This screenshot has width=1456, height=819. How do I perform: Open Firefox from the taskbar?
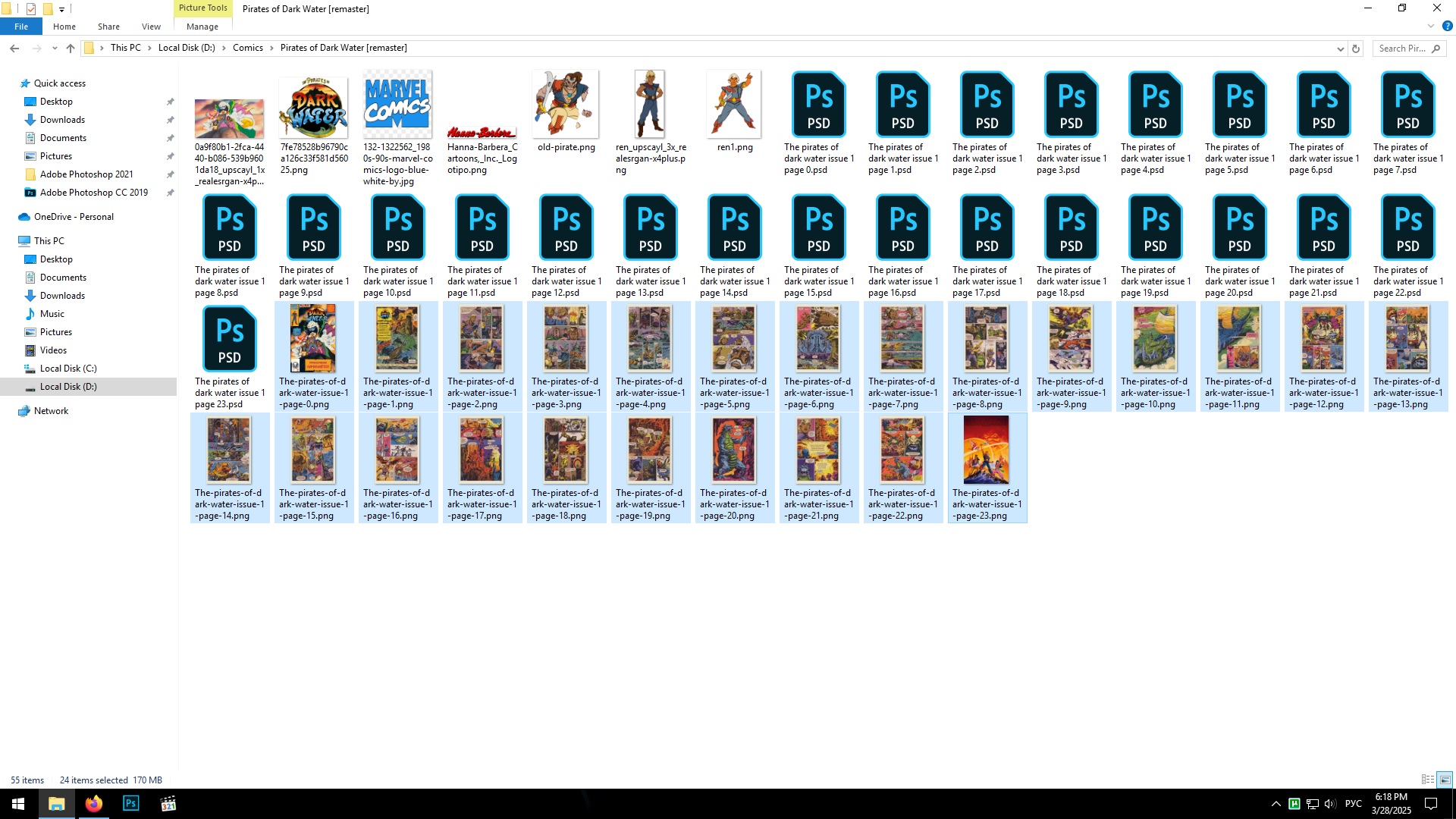click(93, 804)
